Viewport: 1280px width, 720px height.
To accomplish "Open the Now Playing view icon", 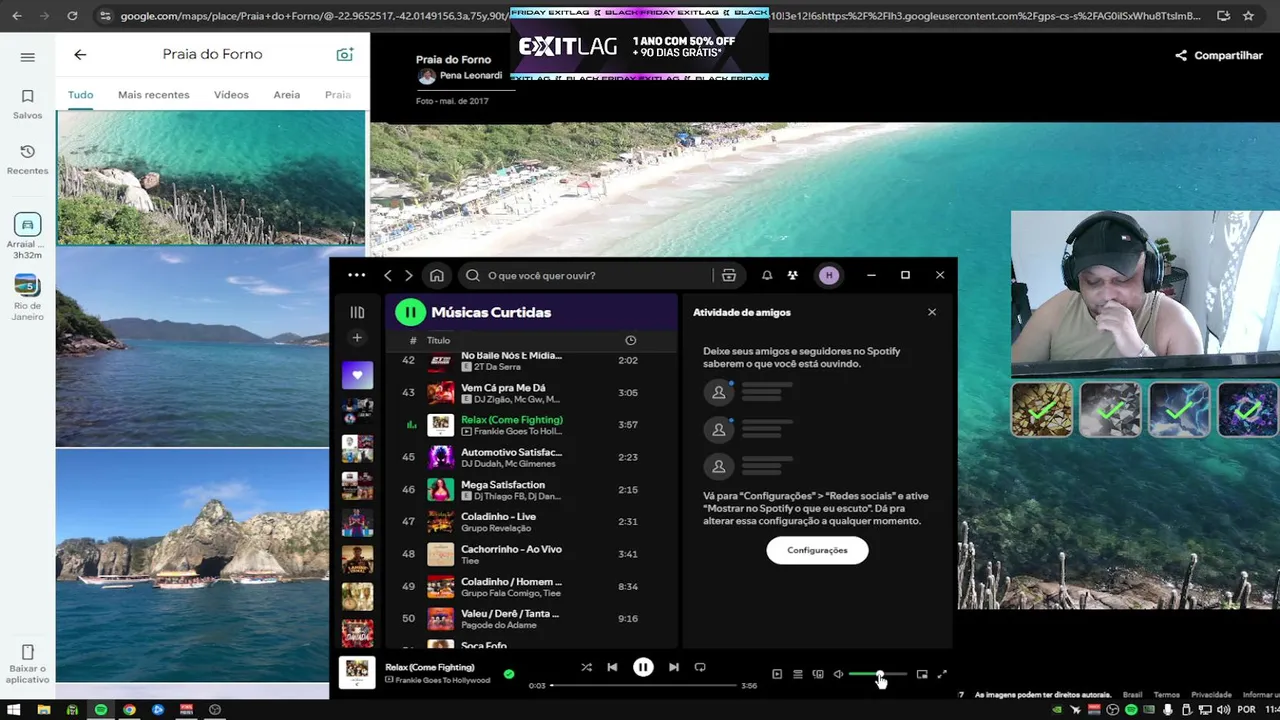I will click(777, 674).
